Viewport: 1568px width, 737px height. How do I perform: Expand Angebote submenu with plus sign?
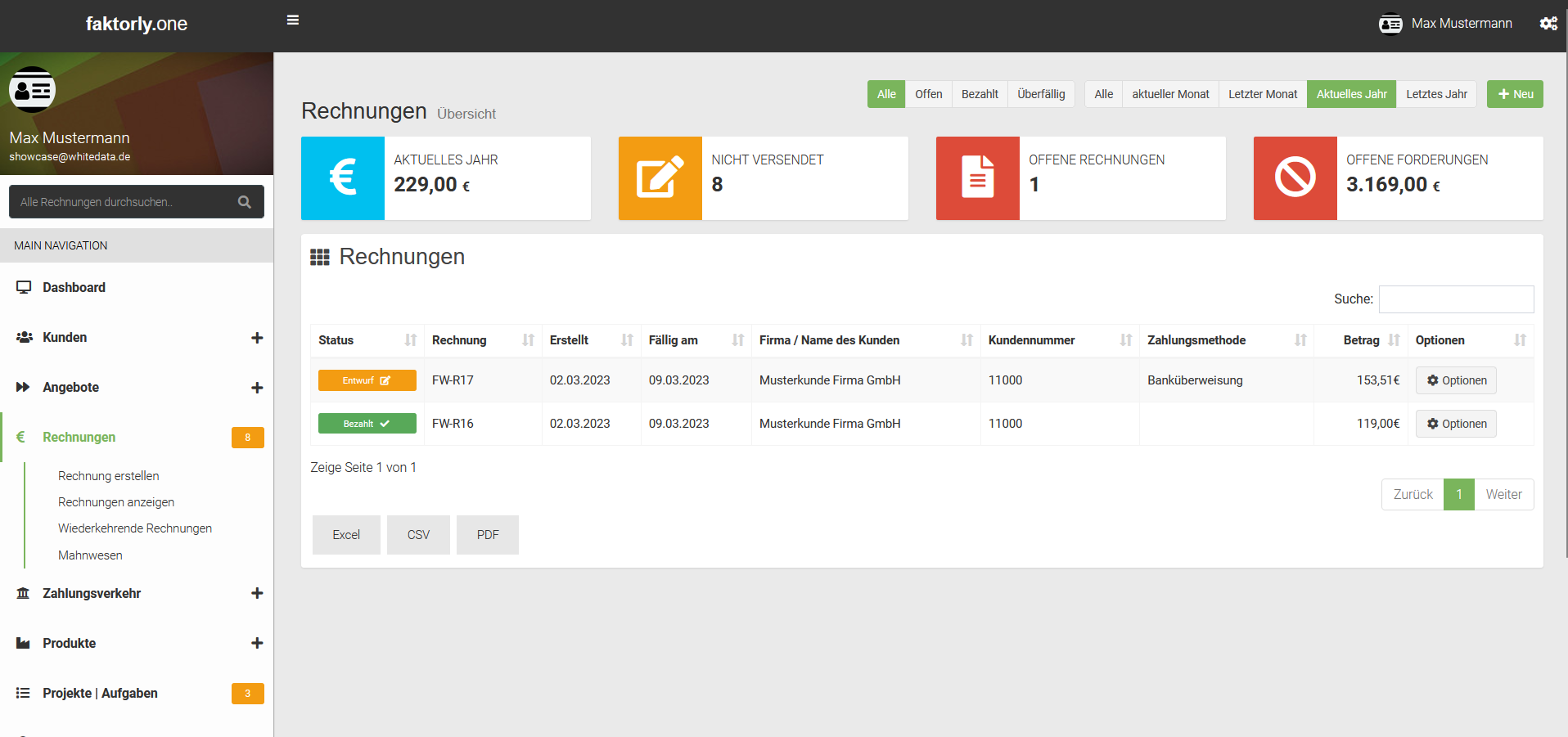257,388
